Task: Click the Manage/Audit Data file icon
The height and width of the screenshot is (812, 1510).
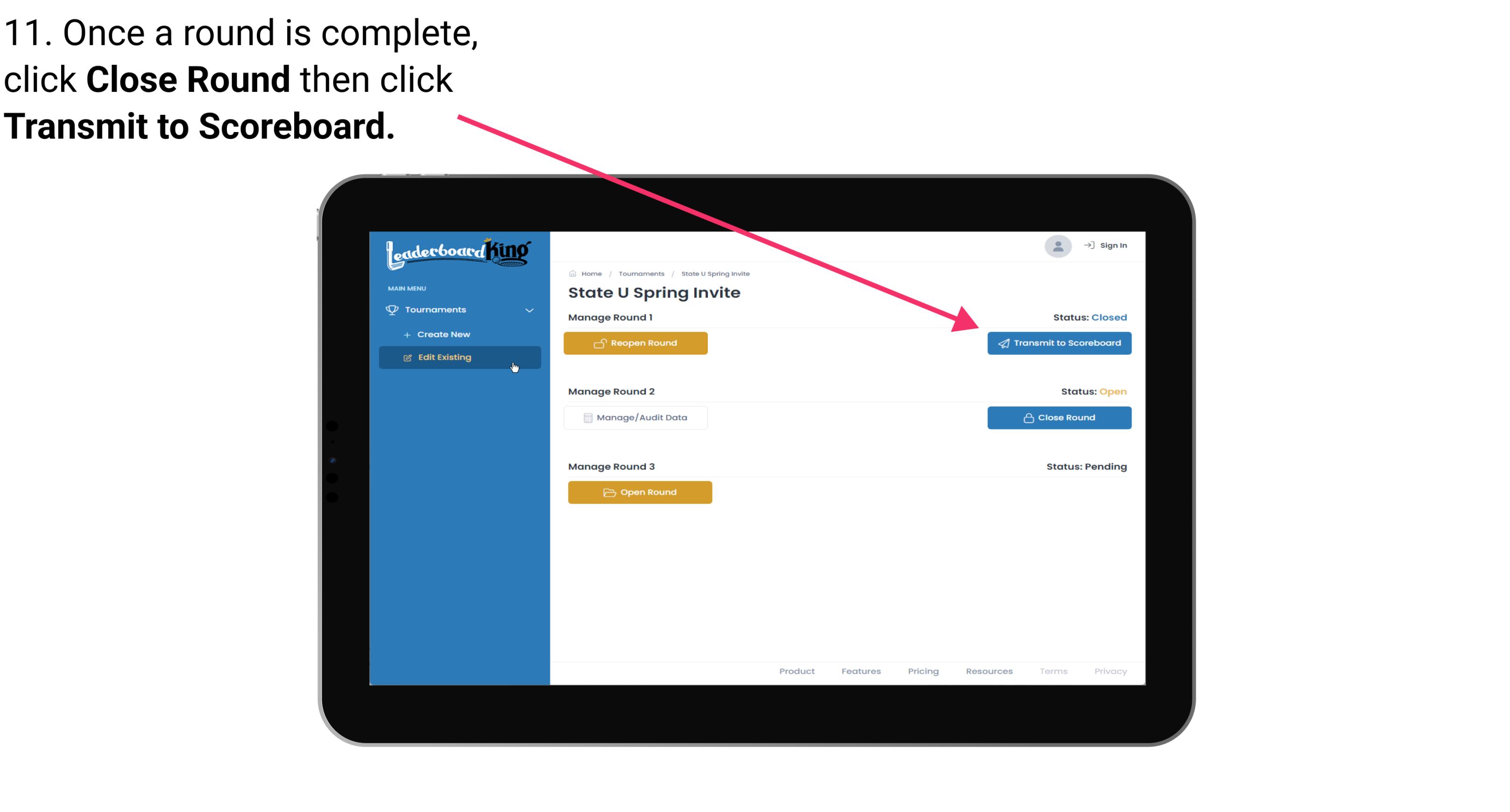Action: pyautogui.click(x=586, y=417)
